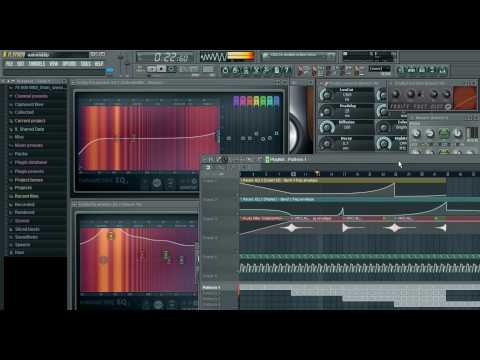Click the FL Studio logo icon
Viewport: 480px width, 360px height.
pyautogui.click(x=5, y=54)
